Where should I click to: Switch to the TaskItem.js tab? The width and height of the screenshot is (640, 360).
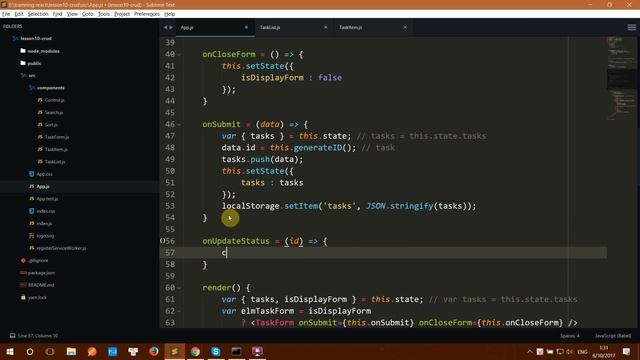tap(351, 27)
